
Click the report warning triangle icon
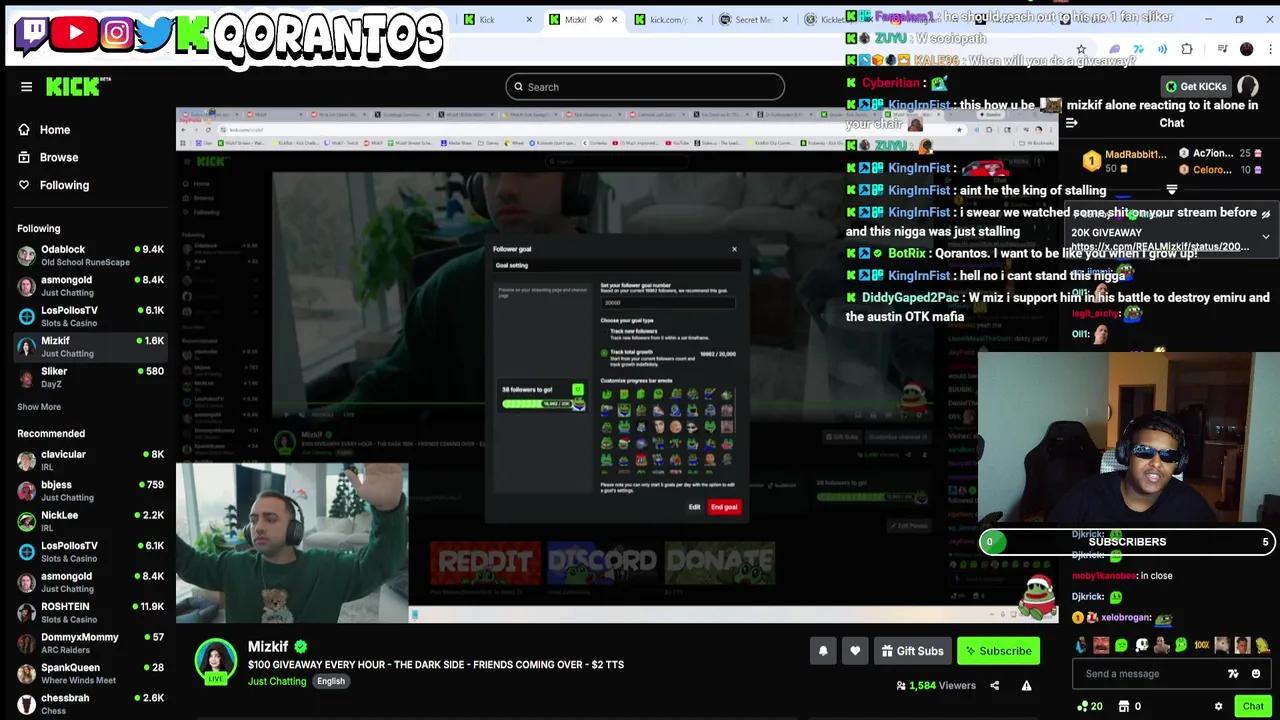[1026, 686]
